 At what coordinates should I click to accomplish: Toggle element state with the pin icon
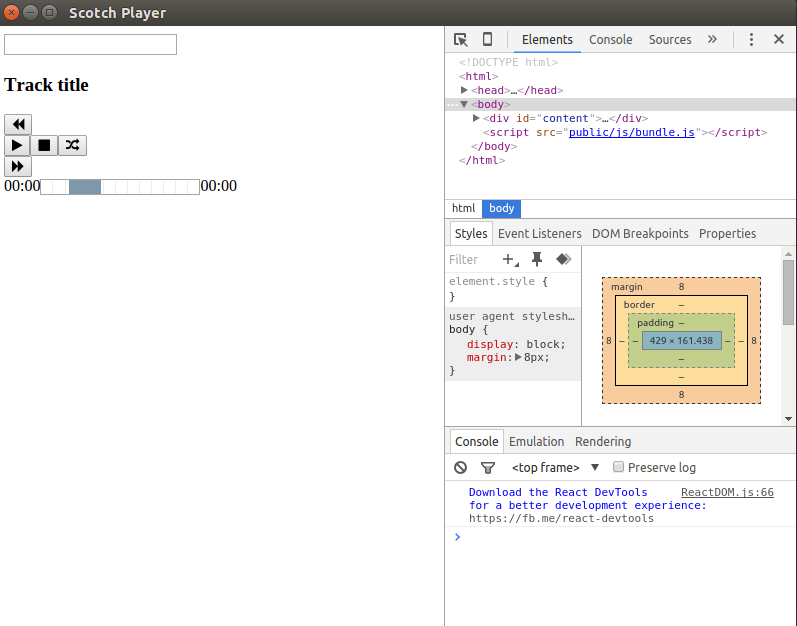coord(537,259)
